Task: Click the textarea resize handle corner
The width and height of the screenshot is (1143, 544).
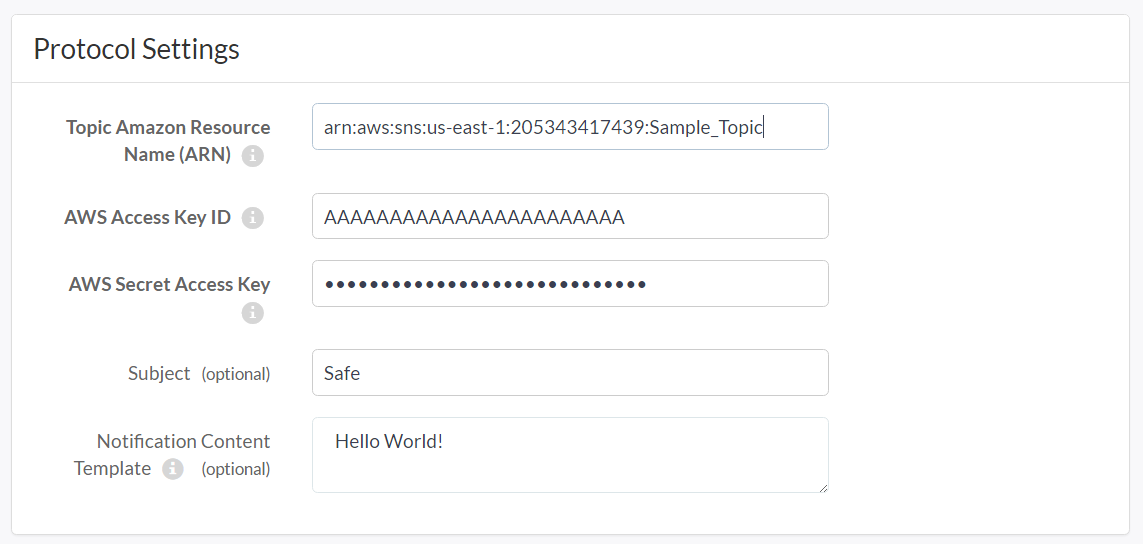Action: pyautogui.click(x=823, y=487)
